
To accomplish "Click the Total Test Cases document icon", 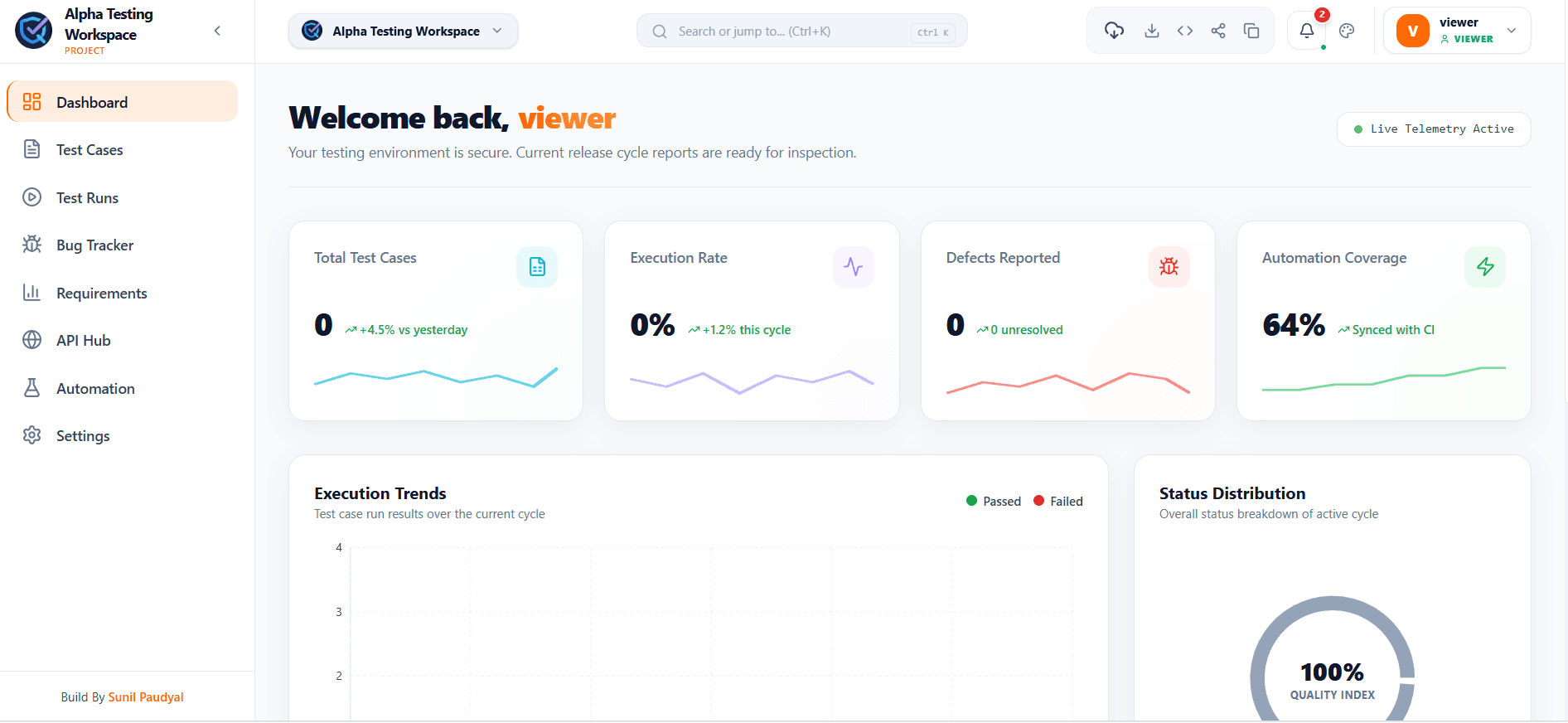I will [537, 267].
